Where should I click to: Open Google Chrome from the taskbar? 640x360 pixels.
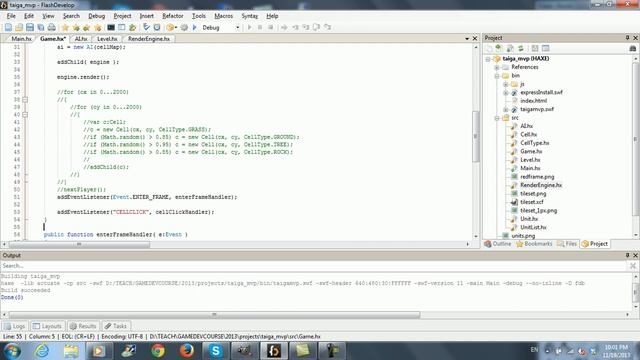tap(158, 351)
